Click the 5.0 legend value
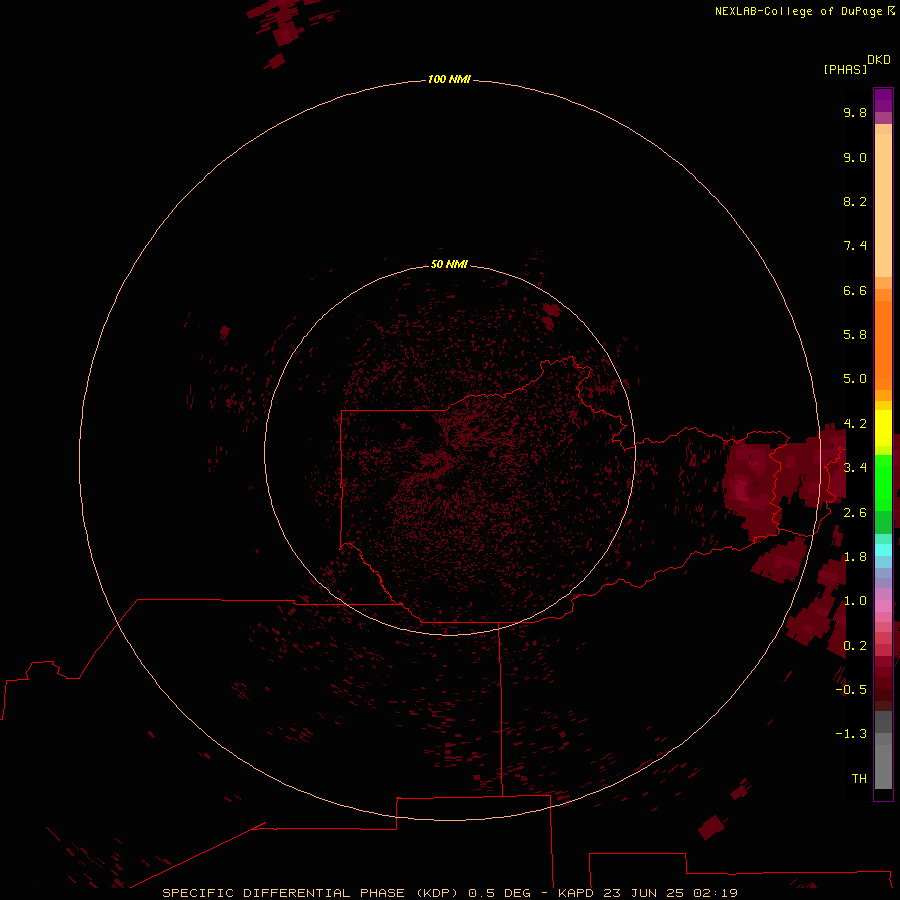 click(855, 379)
